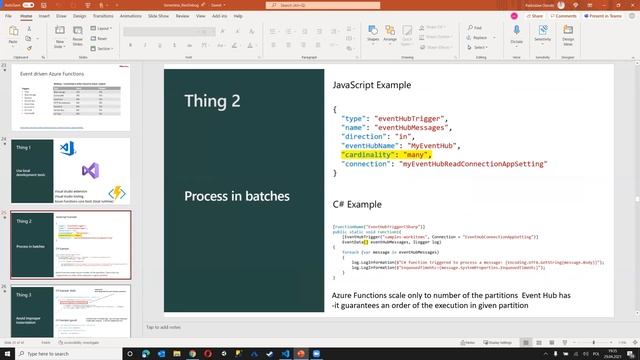This screenshot has width=640, height=360.
Task: Click the Format Painter brush icon
Action: coord(29,48)
